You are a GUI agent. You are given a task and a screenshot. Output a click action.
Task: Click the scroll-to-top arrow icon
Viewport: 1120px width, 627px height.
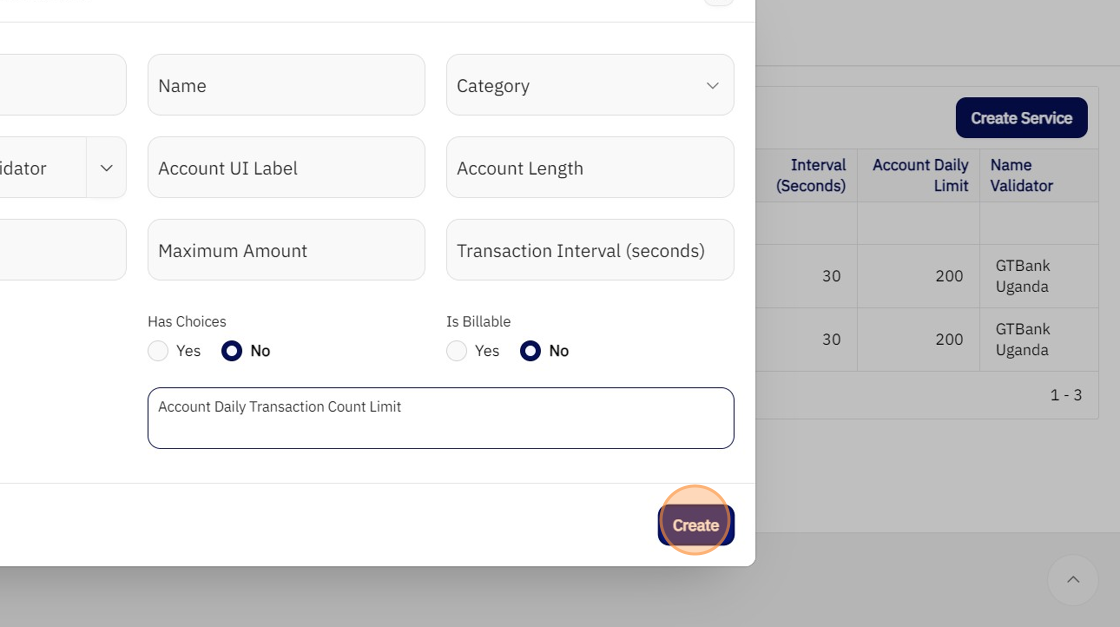tap(1073, 580)
